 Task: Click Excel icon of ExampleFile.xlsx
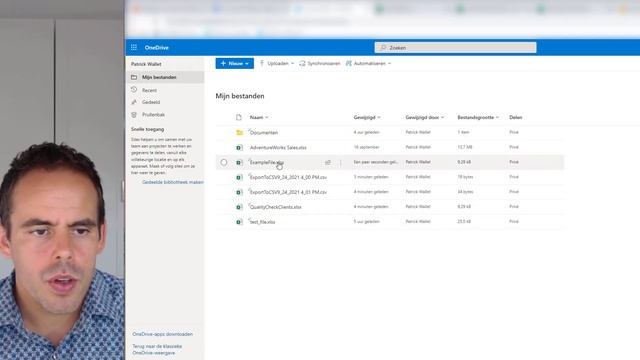pos(240,162)
